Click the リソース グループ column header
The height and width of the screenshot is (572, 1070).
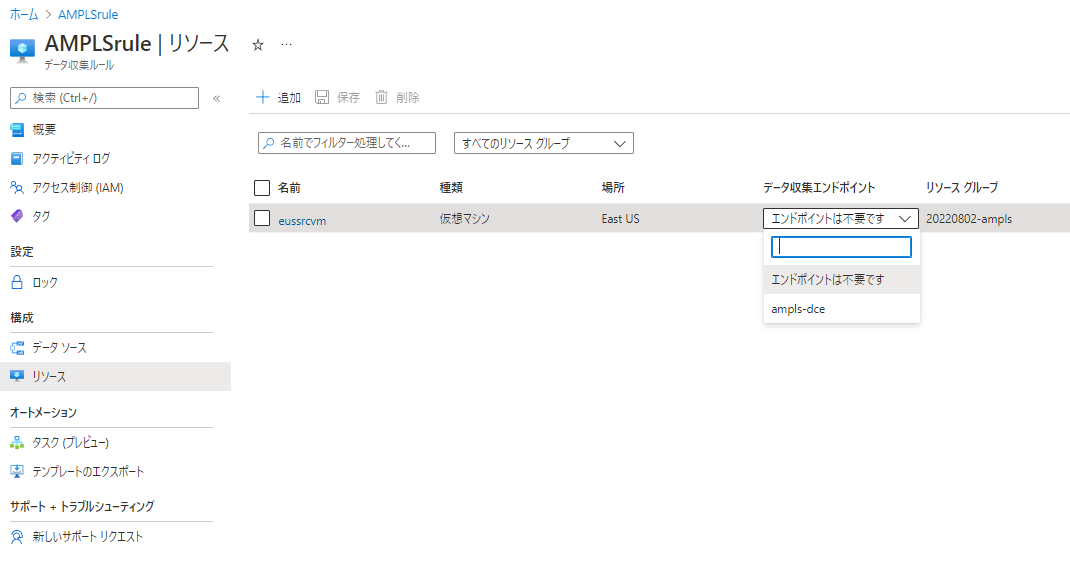(x=962, y=188)
